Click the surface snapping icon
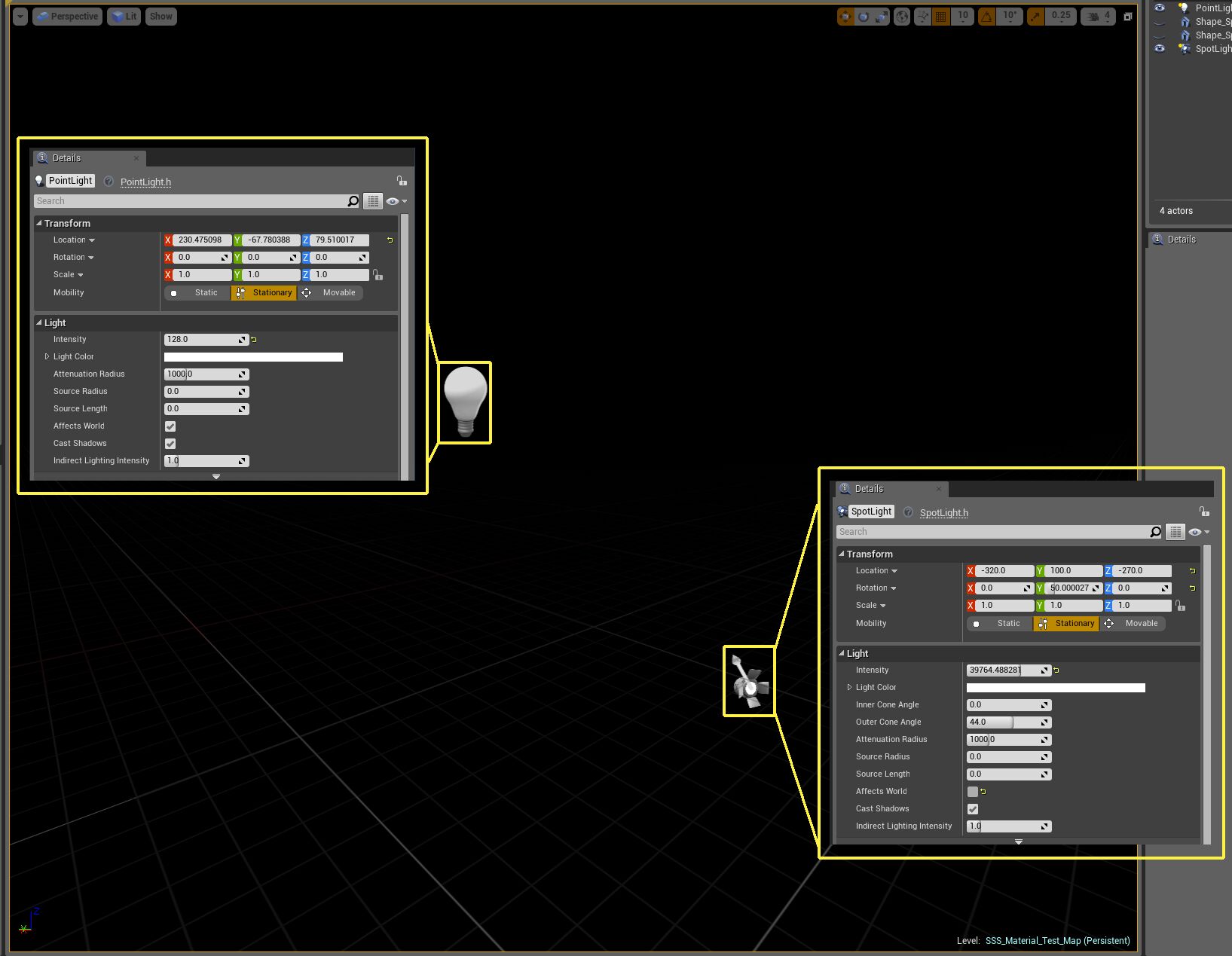This screenshot has width=1232, height=956. pyautogui.click(x=922, y=17)
